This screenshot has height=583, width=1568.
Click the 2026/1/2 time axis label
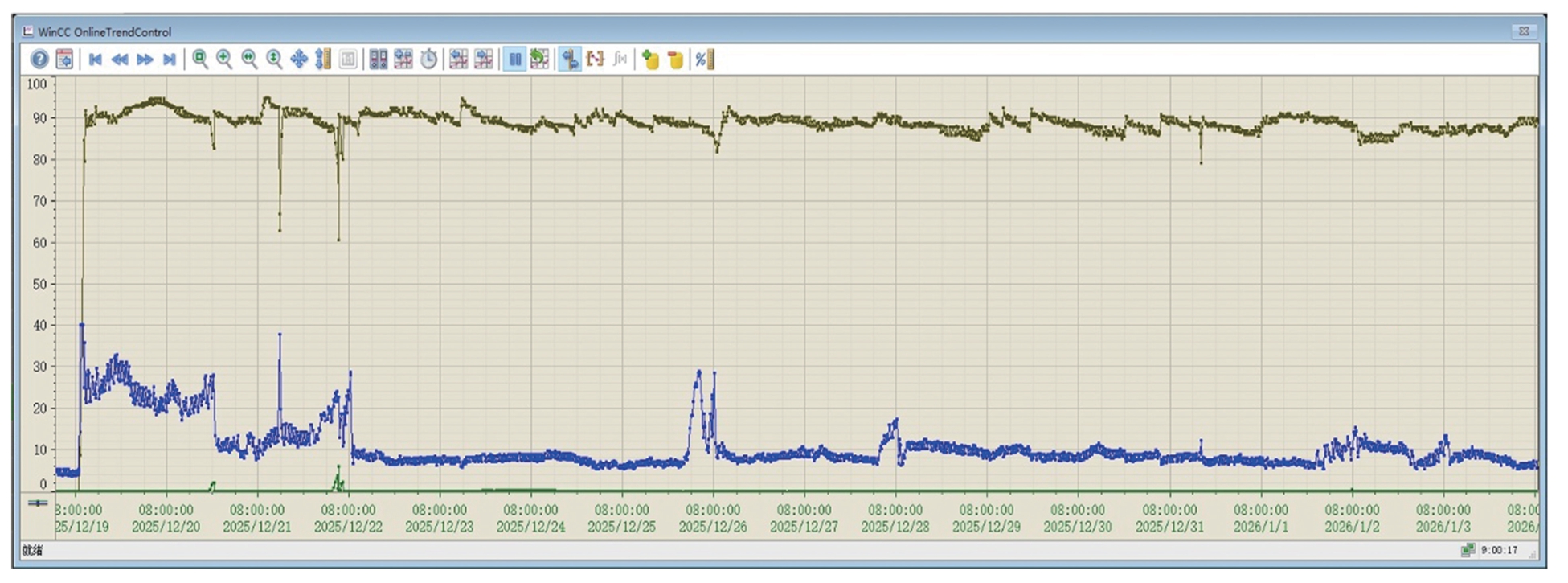(x=1353, y=527)
